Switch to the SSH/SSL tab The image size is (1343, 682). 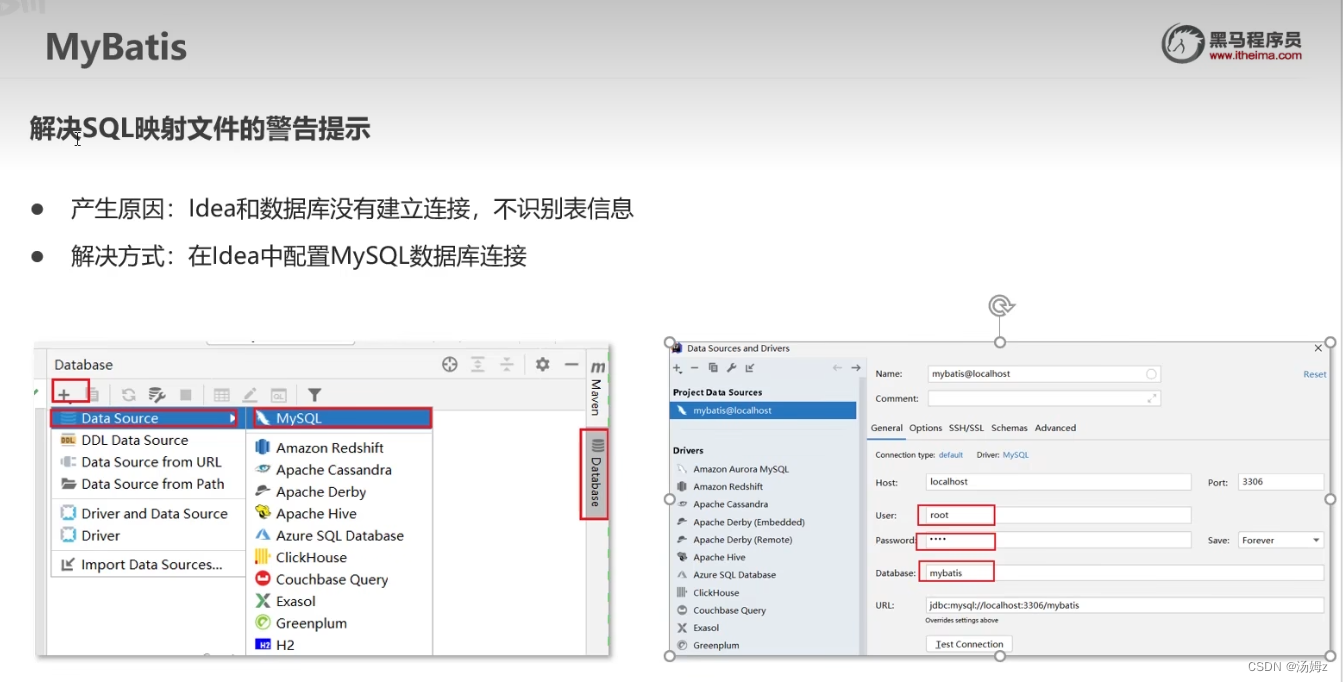click(966, 428)
